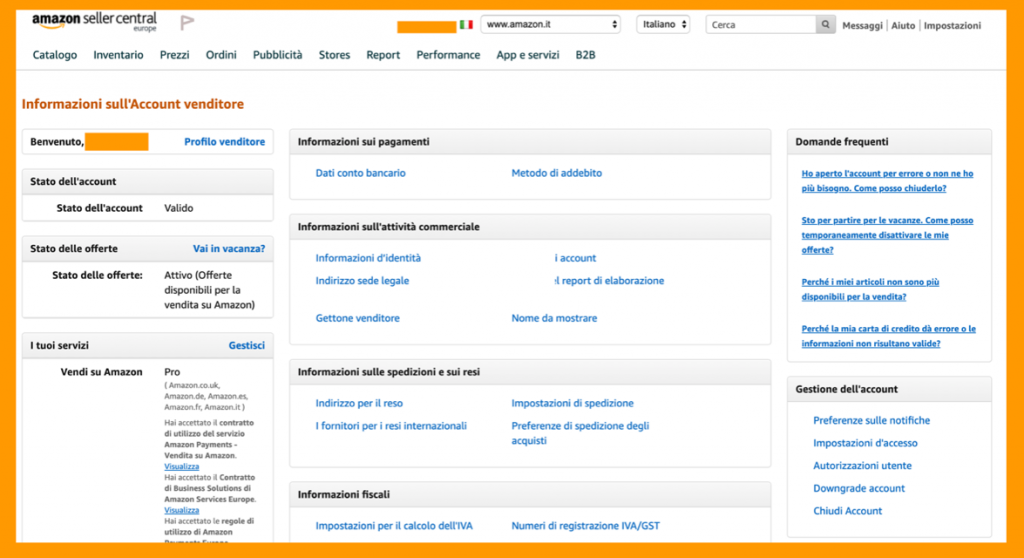Click Downgrade account
This screenshot has width=1024, height=558.
(x=859, y=489)
